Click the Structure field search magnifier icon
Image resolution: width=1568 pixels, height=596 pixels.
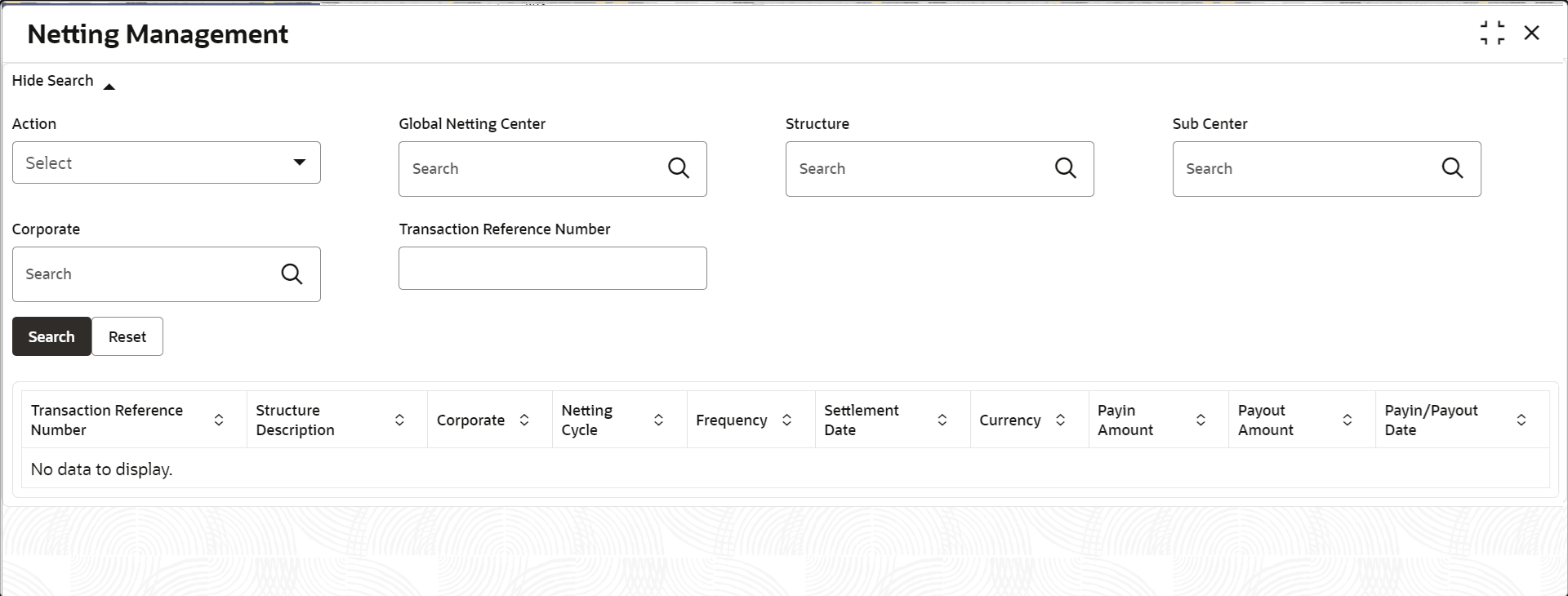click(1065, 168)
